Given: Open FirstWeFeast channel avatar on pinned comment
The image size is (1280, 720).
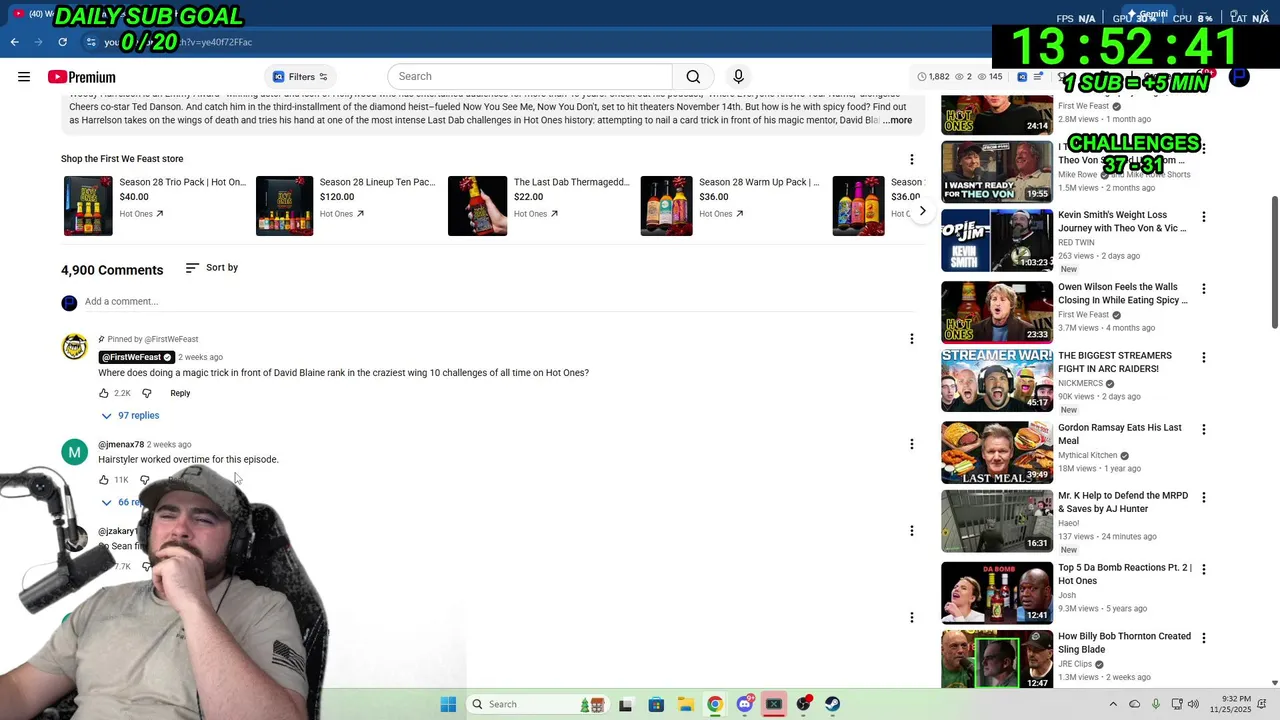Looking at the screenshot, I should point(75,347).
